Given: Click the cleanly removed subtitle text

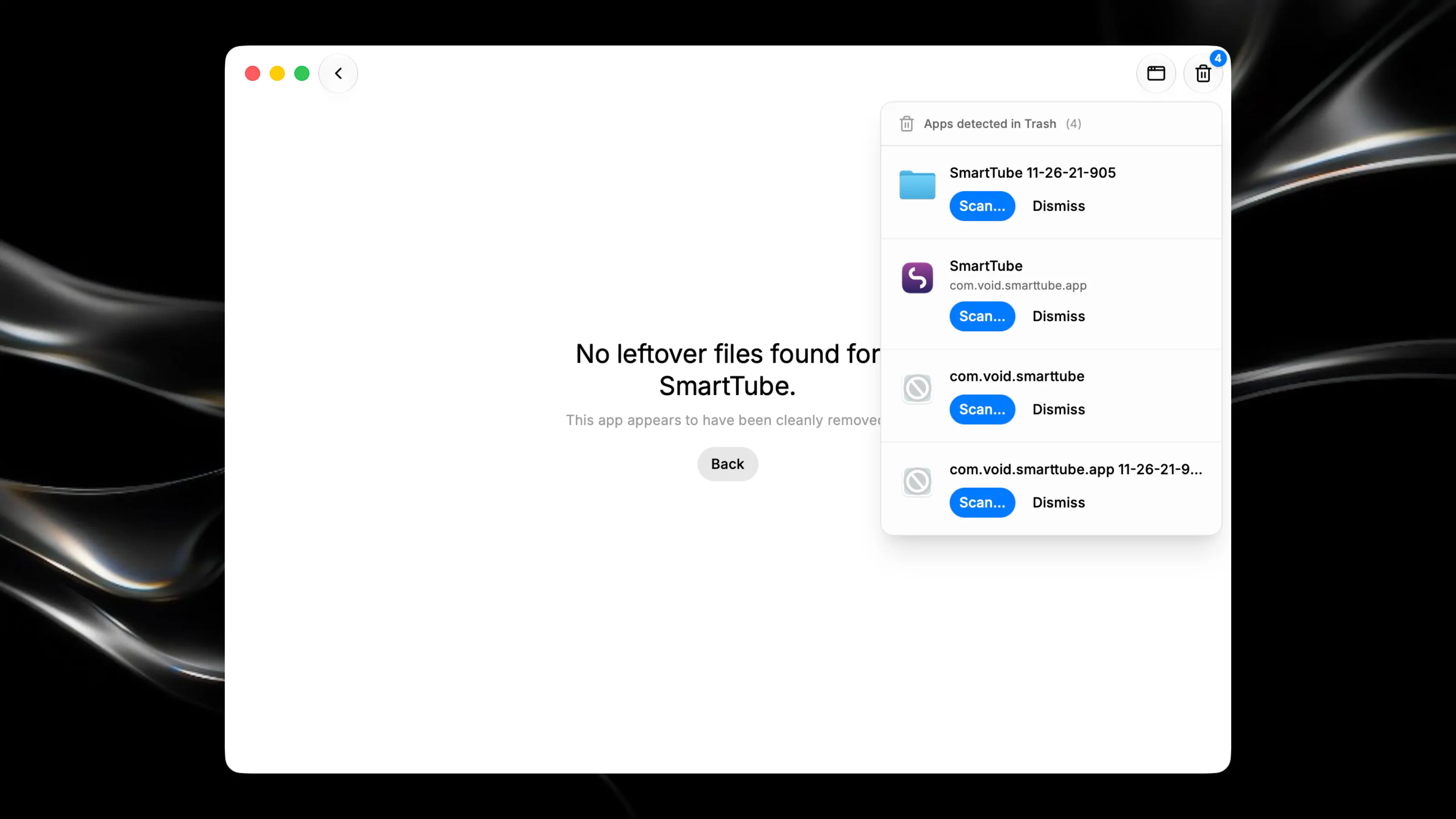Looking at the screenshot, I should point(723,420).
